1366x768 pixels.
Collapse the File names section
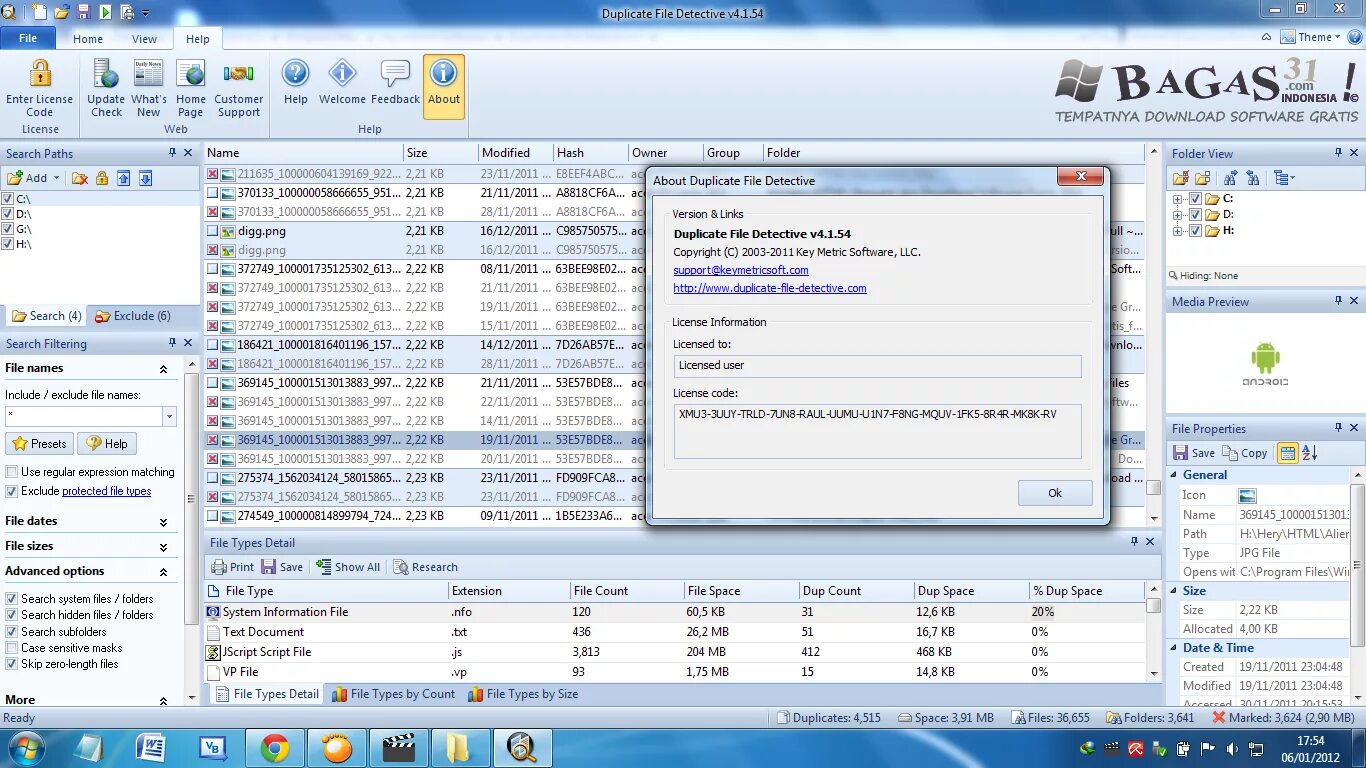(163, 369)
